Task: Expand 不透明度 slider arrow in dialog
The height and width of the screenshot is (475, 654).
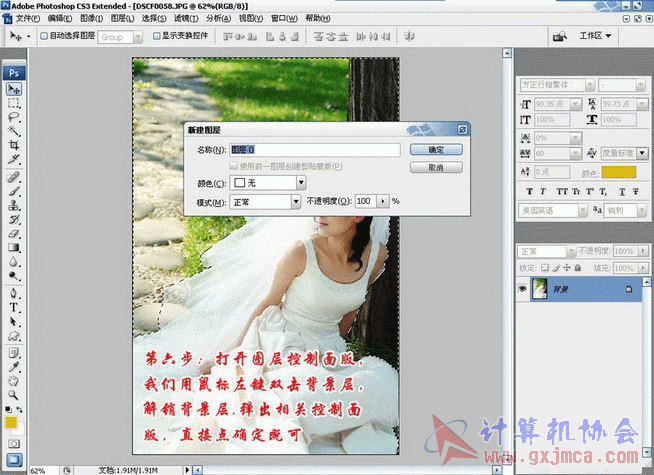Action: 382,201
